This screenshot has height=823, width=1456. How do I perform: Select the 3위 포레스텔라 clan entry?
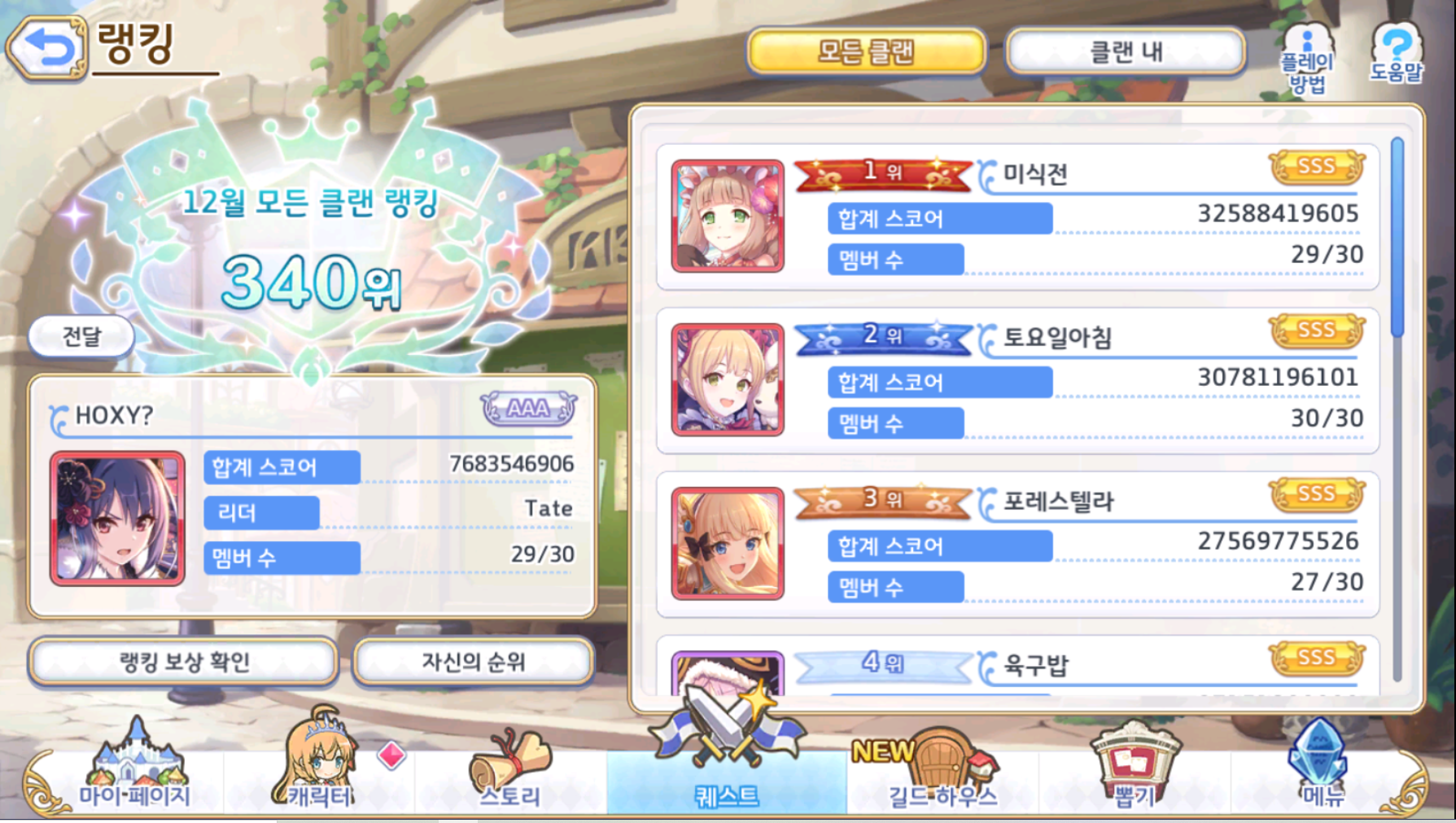click(x=1017, y=544)
